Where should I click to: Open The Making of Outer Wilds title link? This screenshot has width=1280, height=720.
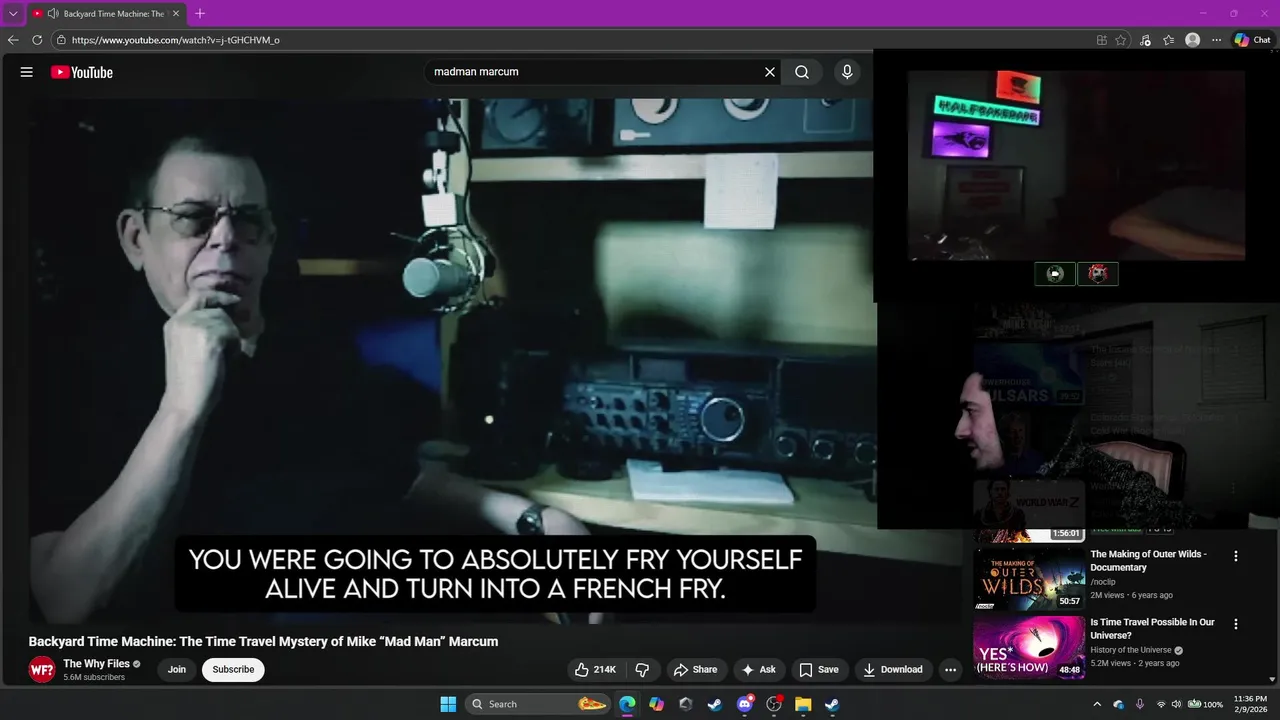point(1148,561)
